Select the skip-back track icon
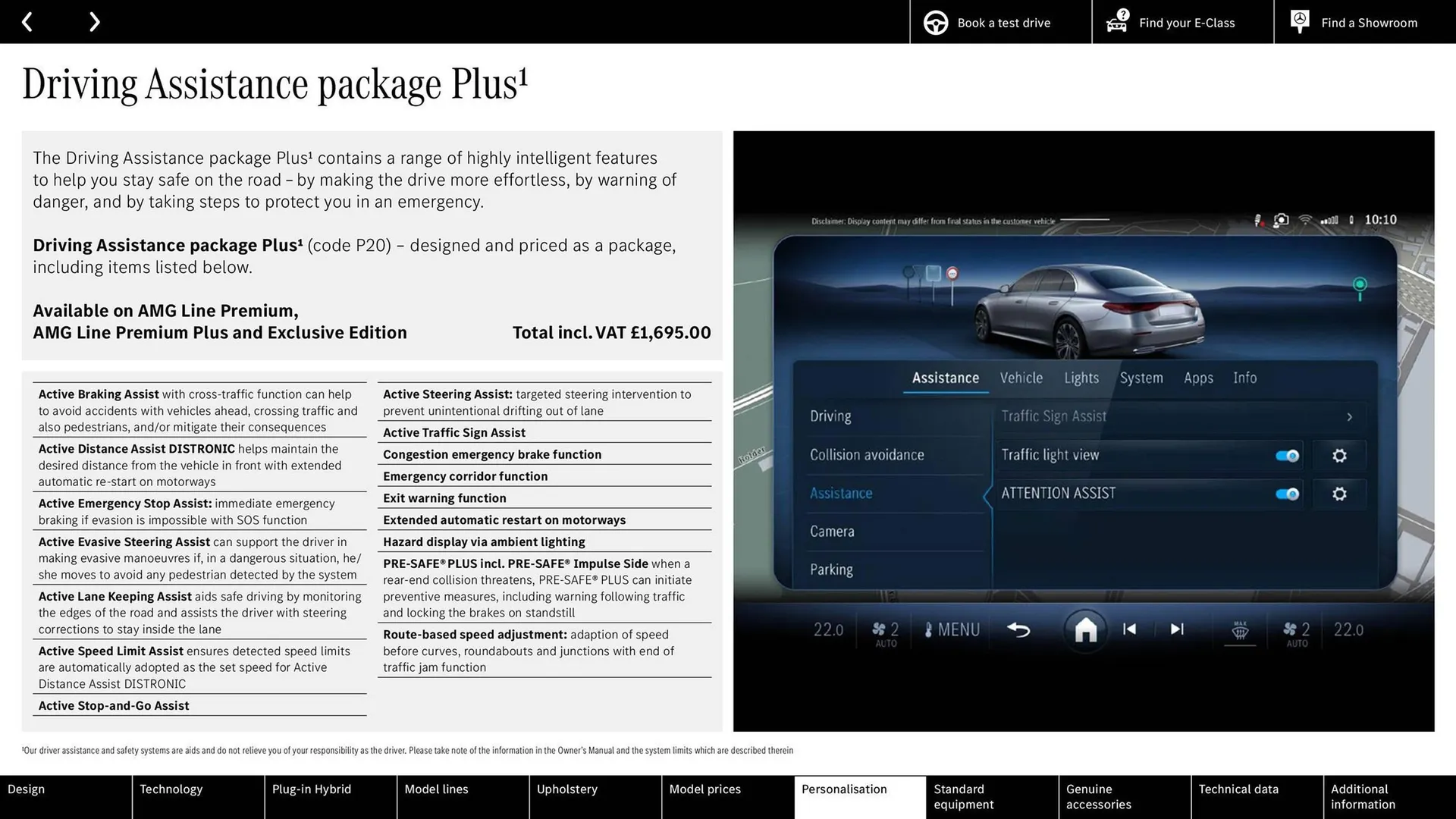 1128,631
